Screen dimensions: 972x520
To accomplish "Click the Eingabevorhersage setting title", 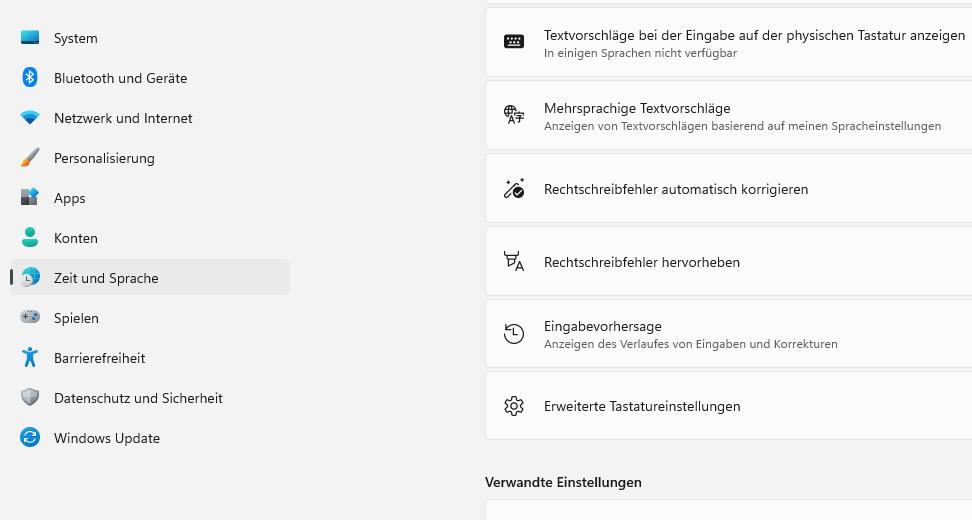I will (602, 326).
